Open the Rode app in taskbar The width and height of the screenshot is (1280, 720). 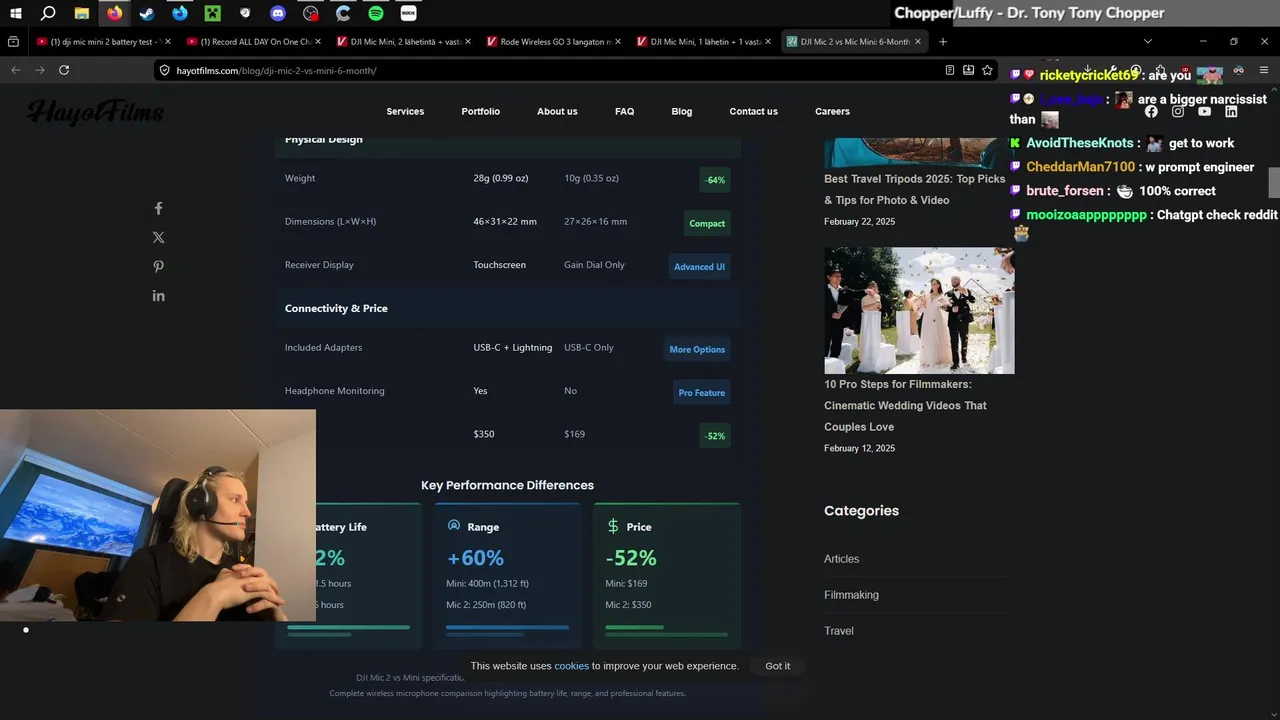pos(408,13)
